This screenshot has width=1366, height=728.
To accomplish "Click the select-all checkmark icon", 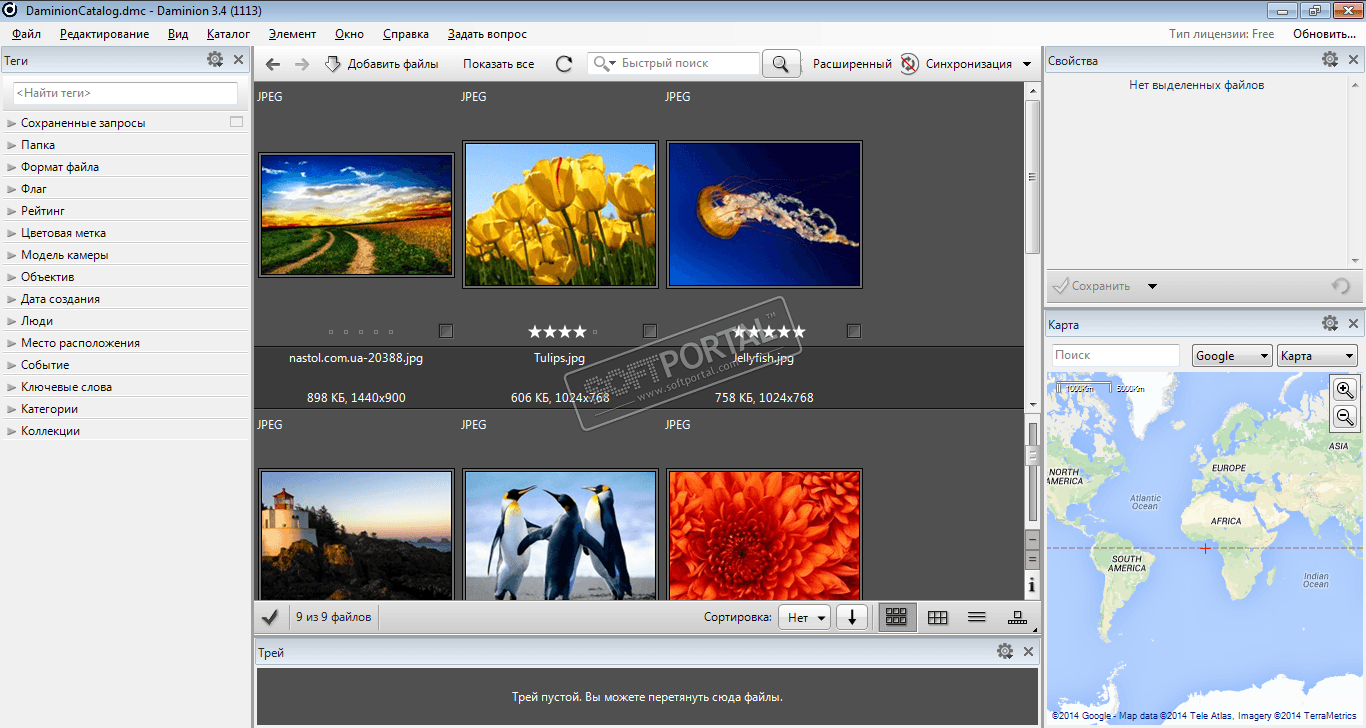I will click(x=269, y=617).
